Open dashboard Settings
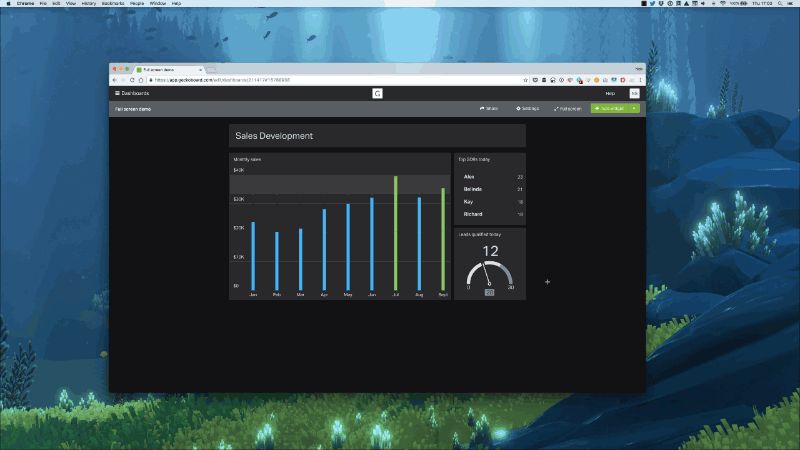 tap(528, 109)
